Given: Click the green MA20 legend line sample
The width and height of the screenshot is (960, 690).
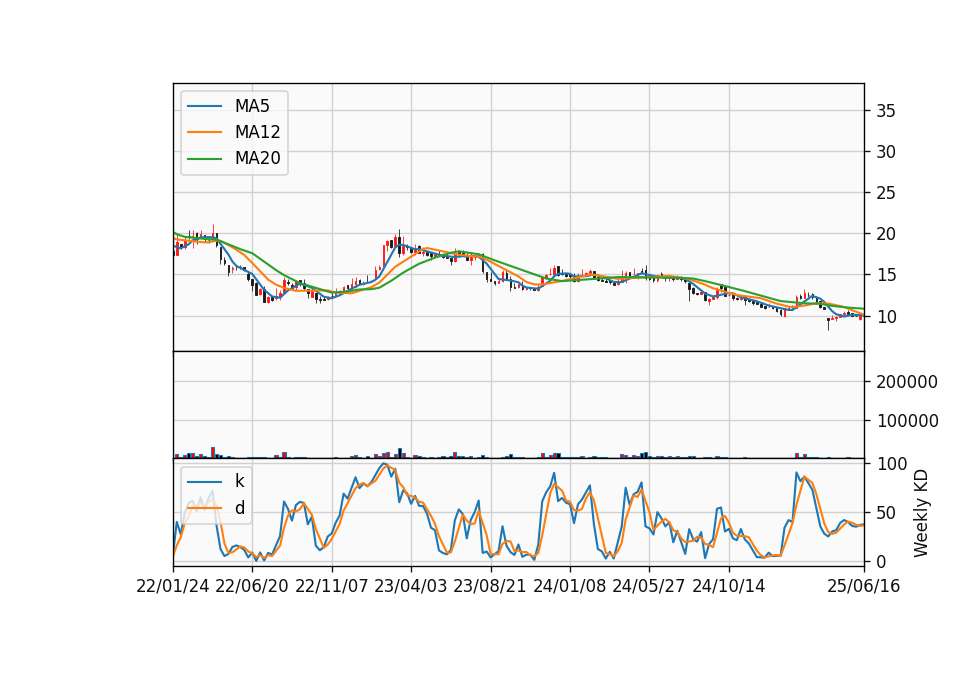Looking at the screenshot, I should tap(204, 158).
